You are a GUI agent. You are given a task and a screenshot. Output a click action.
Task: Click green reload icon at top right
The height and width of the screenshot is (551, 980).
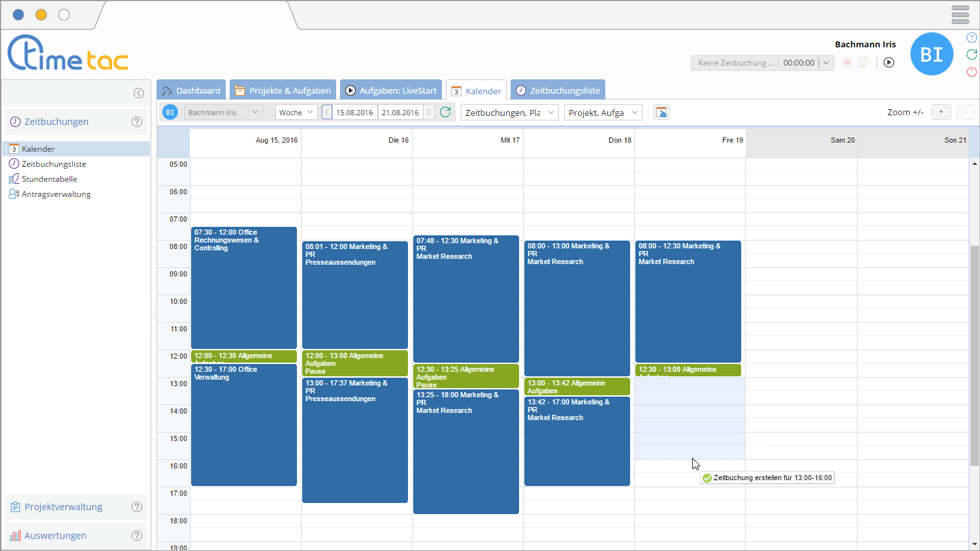[971, 54]
